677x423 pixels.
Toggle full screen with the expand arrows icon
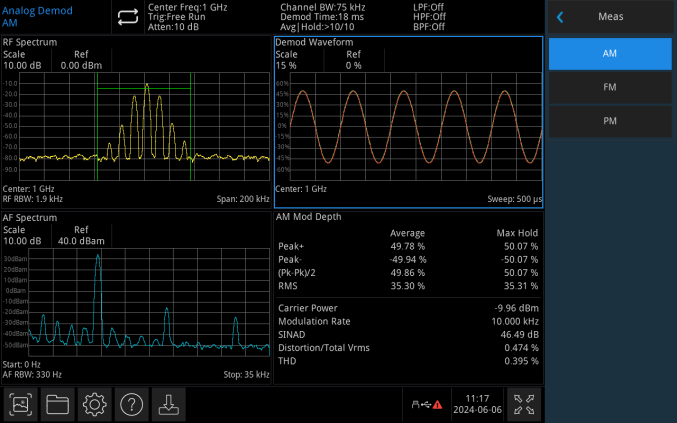coord(523,404)
